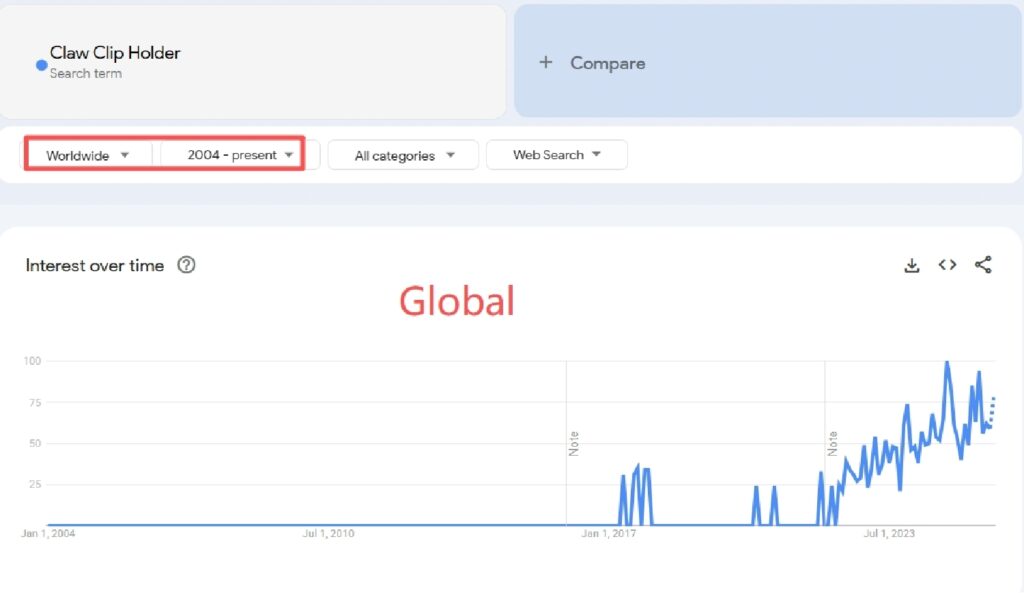
Task: Click the share icon on the chart card
Action: [x=983, y=265]
